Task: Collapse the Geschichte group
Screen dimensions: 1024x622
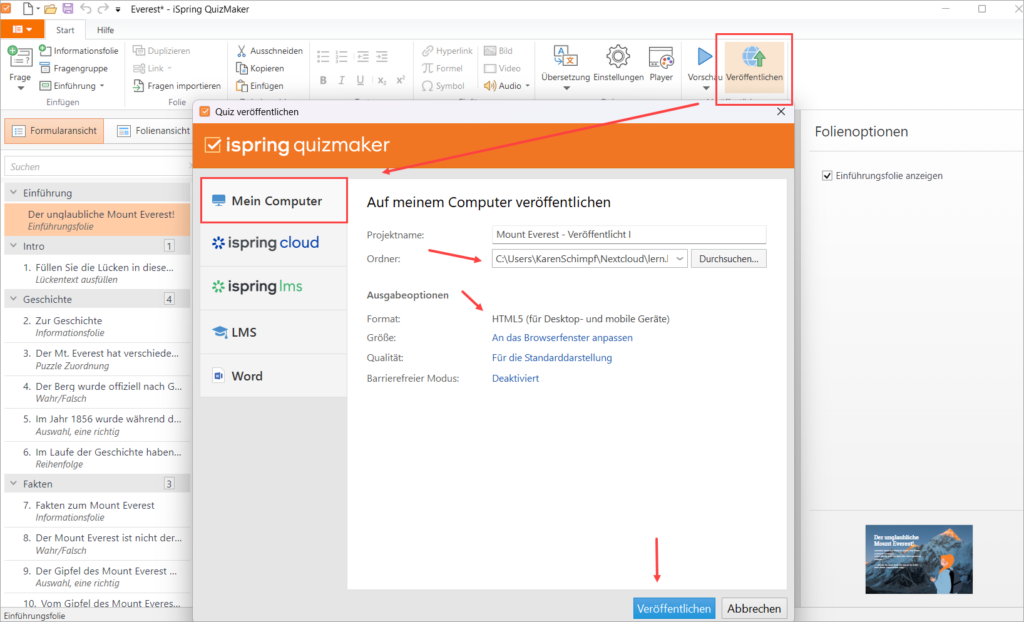Action: pyautogui.click(x=13, y=299)
